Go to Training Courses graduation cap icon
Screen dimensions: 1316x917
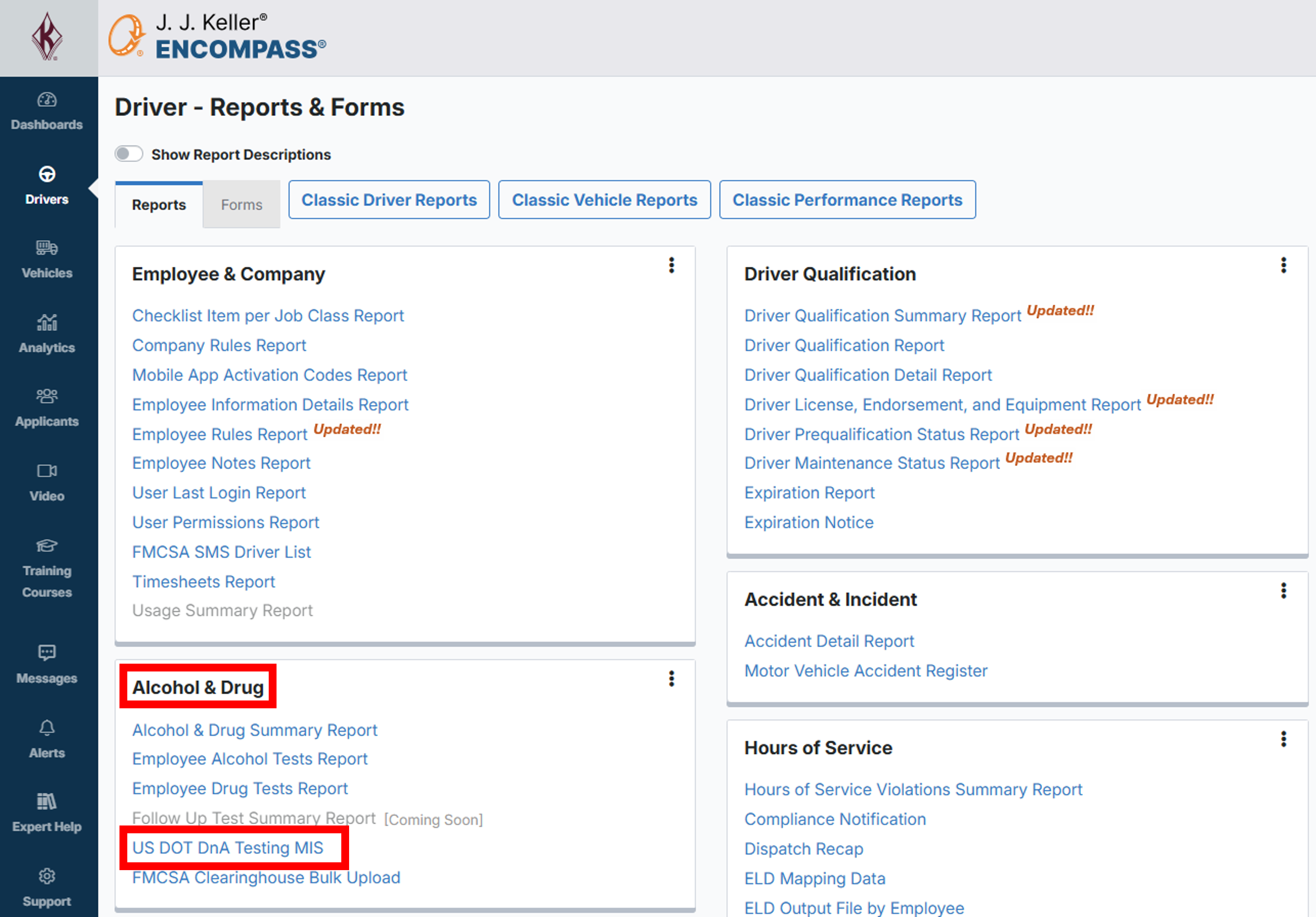tap(47, 546)
